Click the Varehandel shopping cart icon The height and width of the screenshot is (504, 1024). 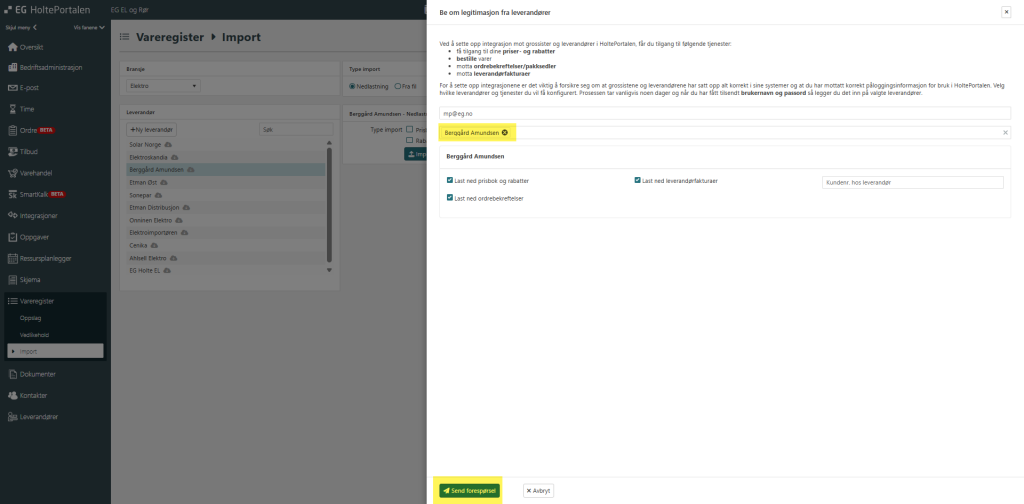[13, 172]
